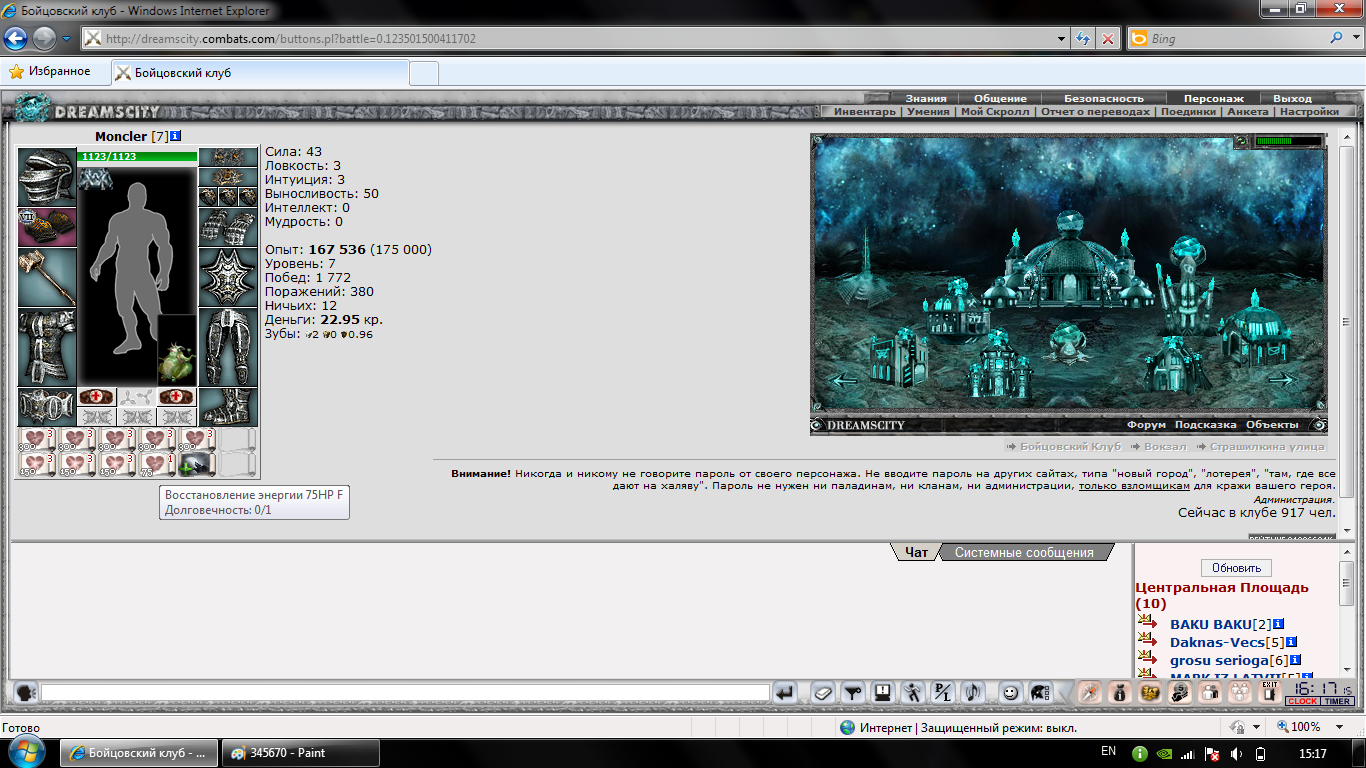Image resolution: width=1366 pixels, height=768 pixels.
Task: Toggle the P/1 chat mode icon
Action: (942, 692)
